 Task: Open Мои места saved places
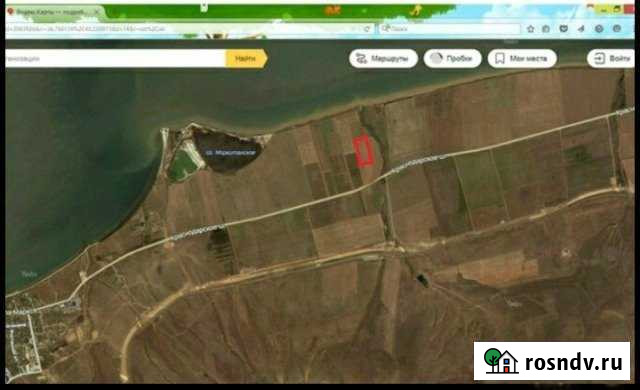[522, 59]
